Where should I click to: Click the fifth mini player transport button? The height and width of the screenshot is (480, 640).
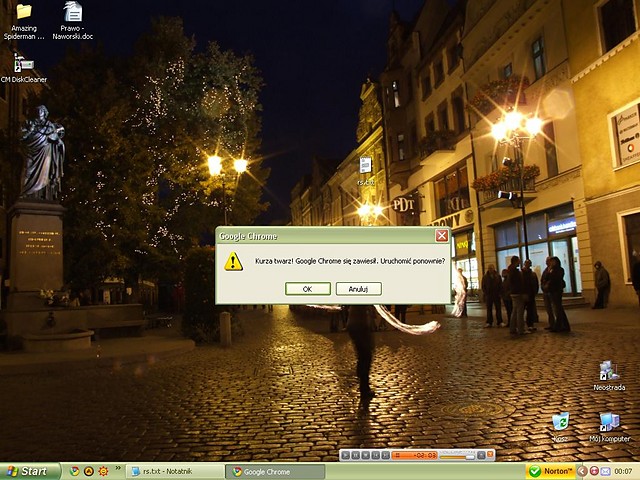[386, 455]
